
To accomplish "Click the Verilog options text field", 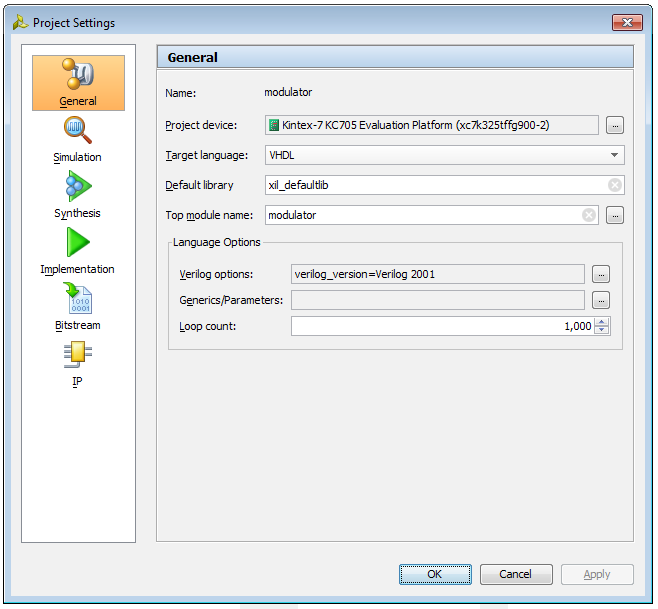I will pos(438,274).
